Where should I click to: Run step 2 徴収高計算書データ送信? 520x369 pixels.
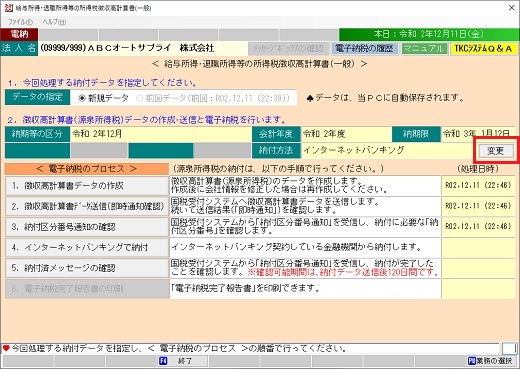coord(87,206)
